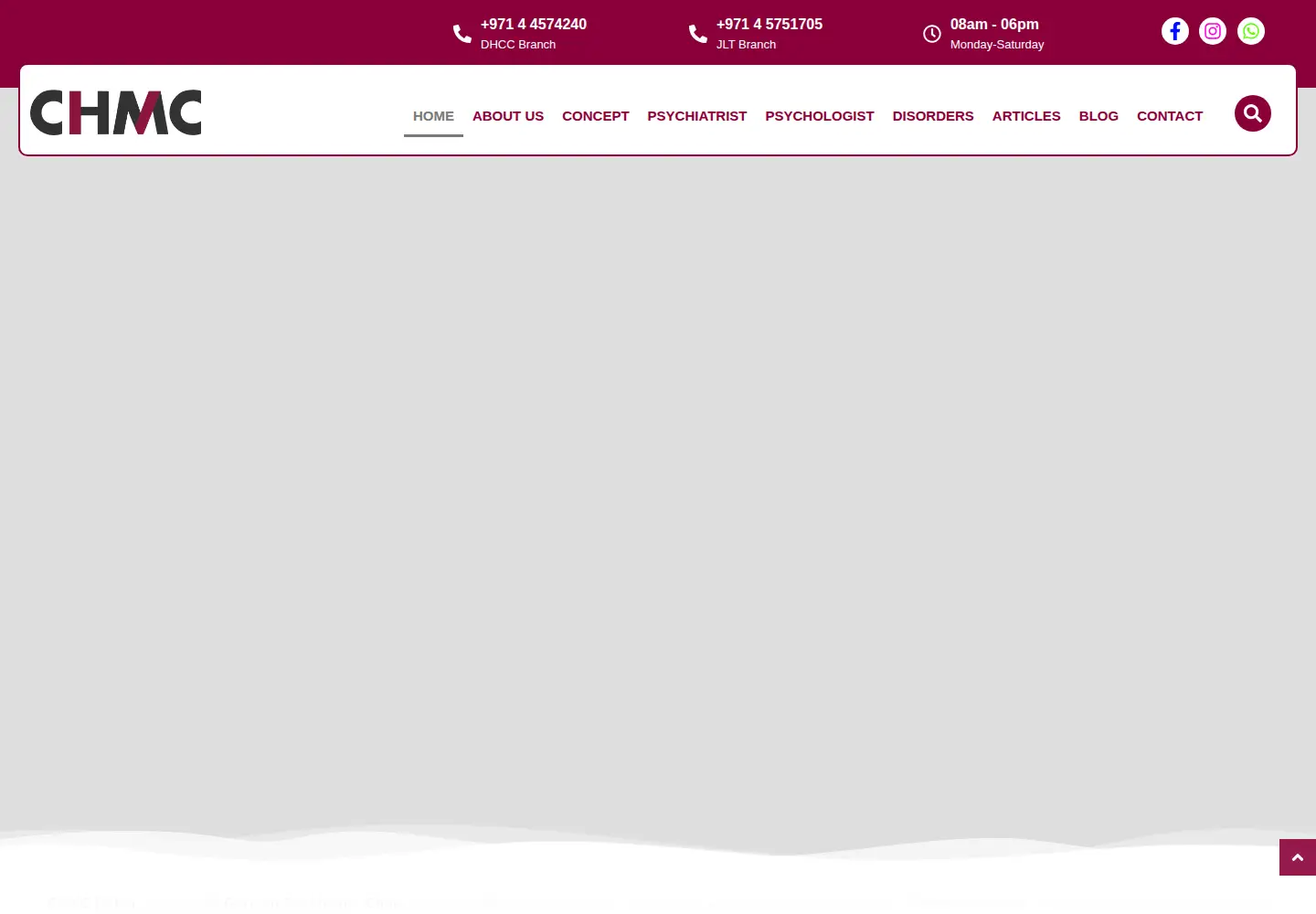Click the DHCC Branch phone icon

462,34
